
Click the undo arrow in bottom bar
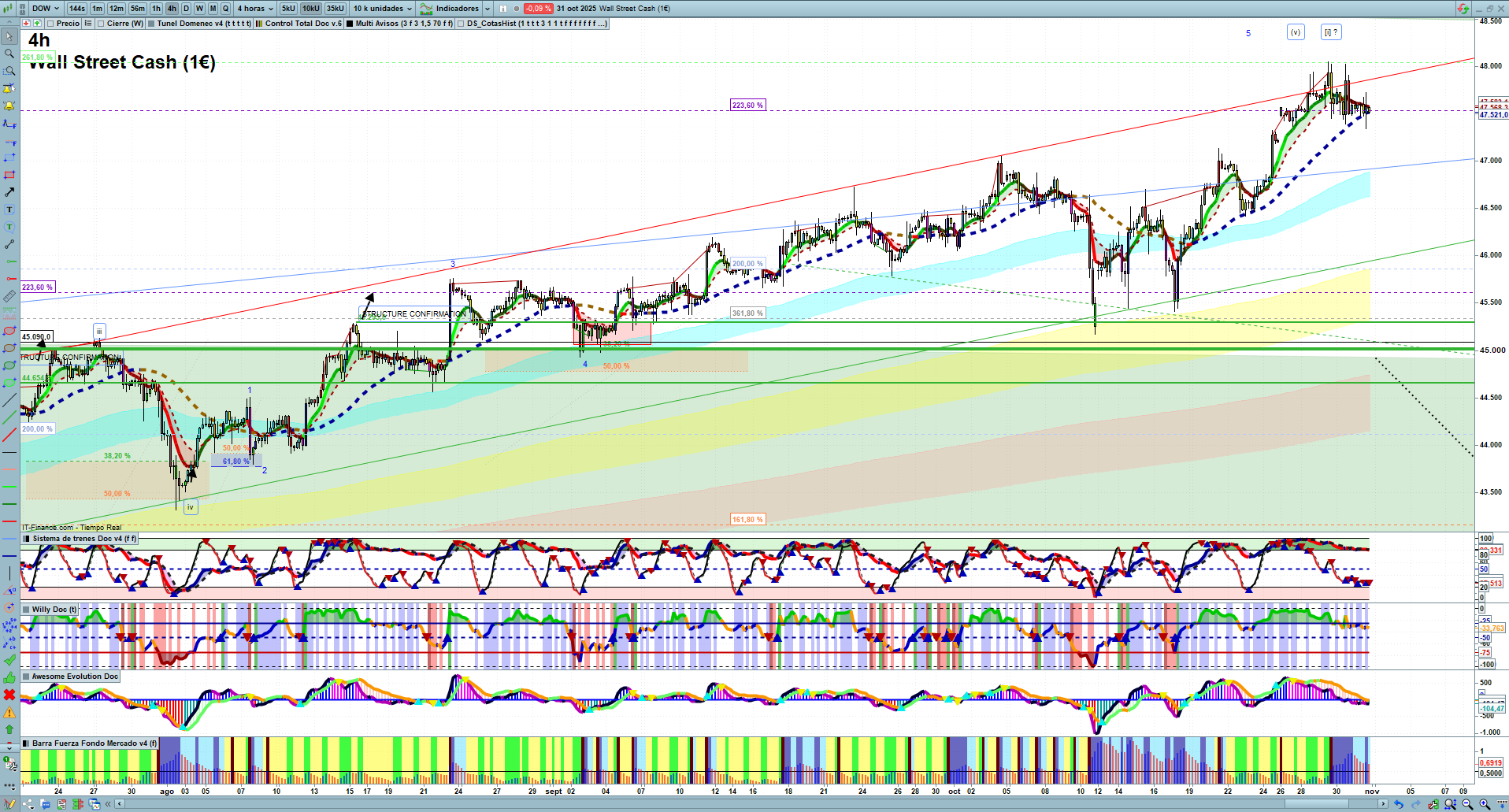coord(1399,804)
